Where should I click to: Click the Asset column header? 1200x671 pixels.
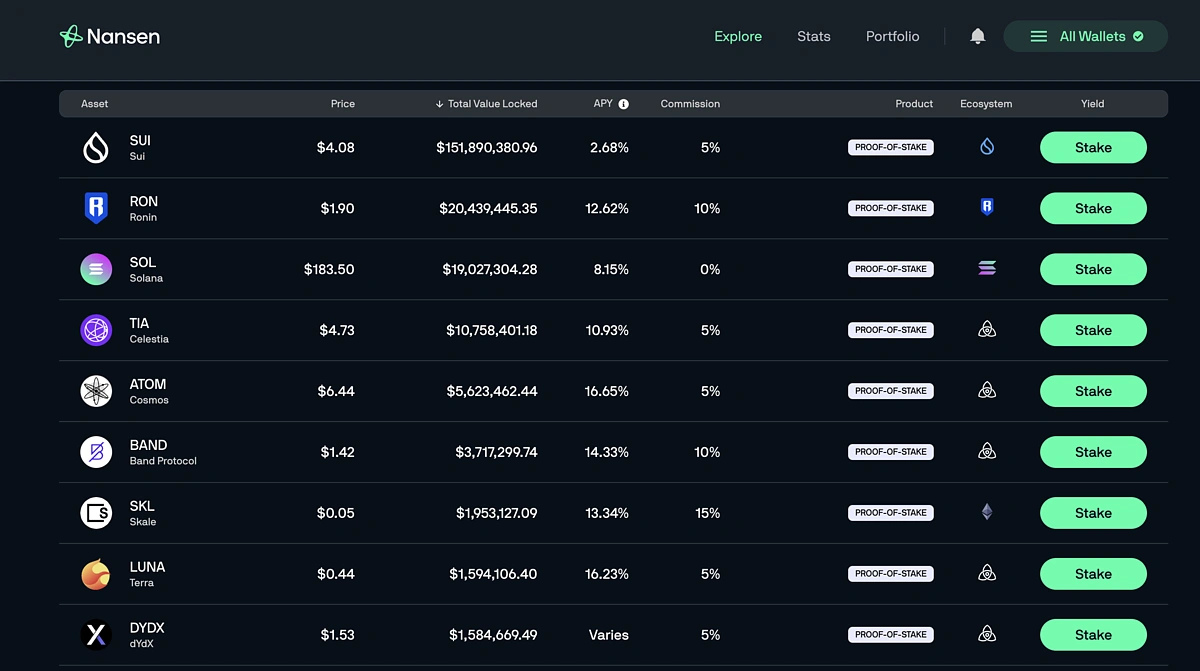click(x=95, y=104)
